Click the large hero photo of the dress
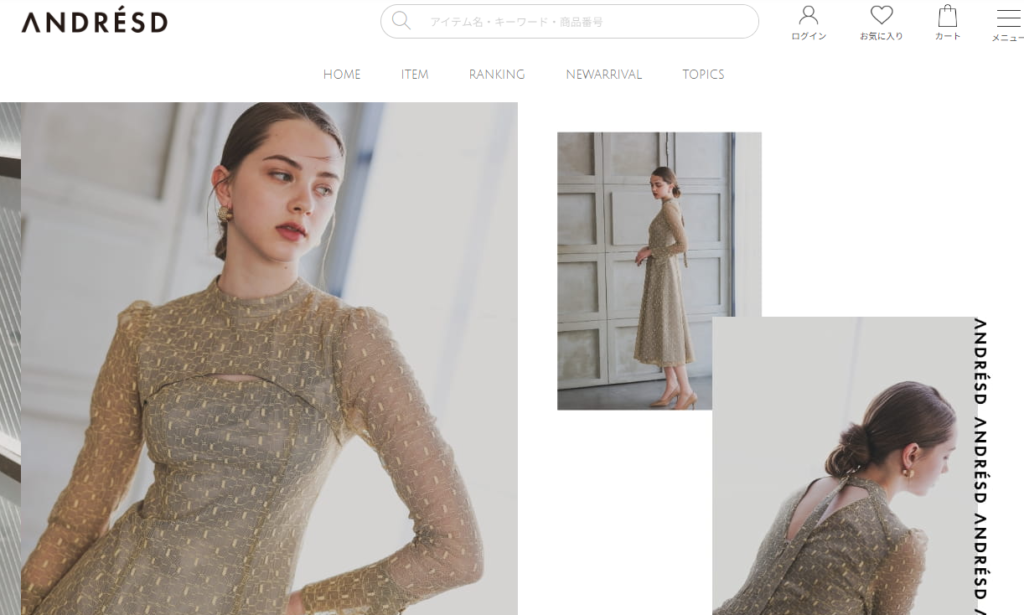The height and width of the screenshot is (615, 1024). tap(269, 358)
